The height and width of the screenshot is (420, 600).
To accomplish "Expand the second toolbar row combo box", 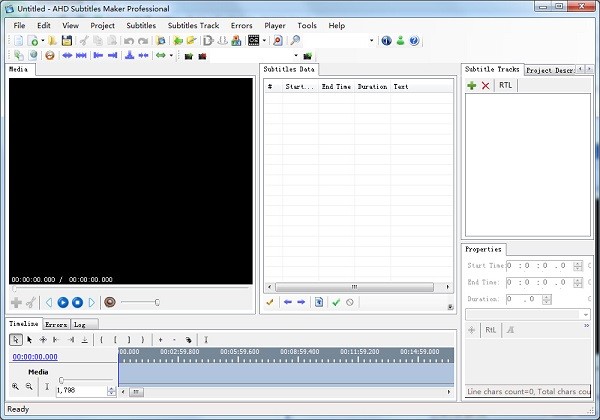I will 294,56.
